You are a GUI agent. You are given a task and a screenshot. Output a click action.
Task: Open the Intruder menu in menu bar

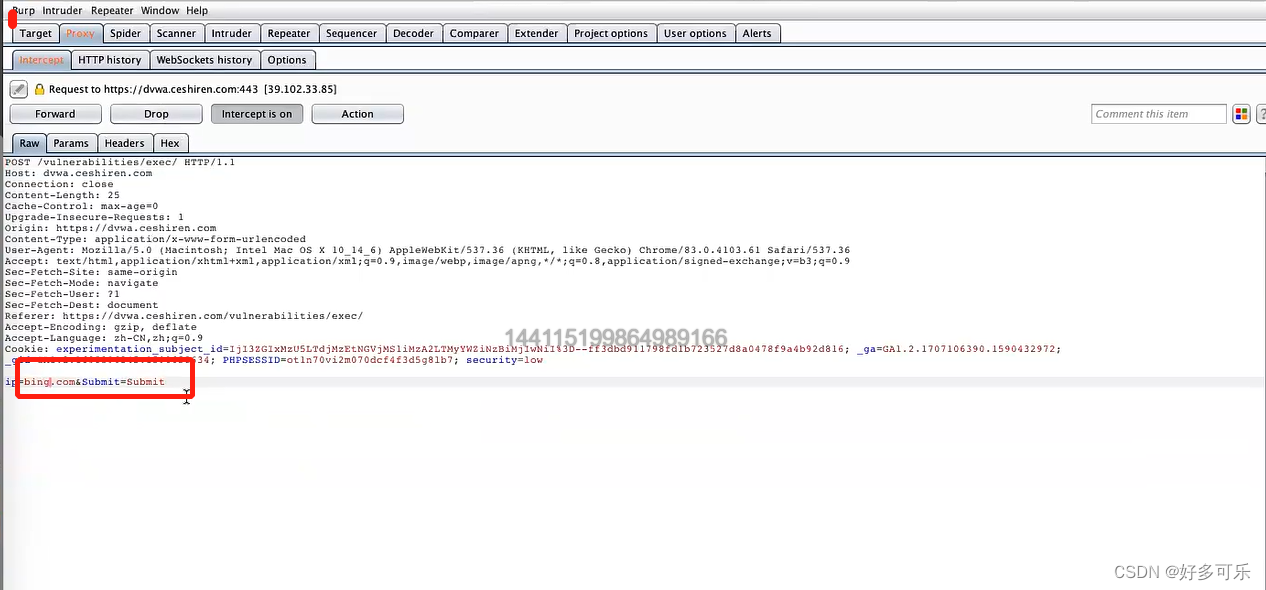tap(62, 10)
